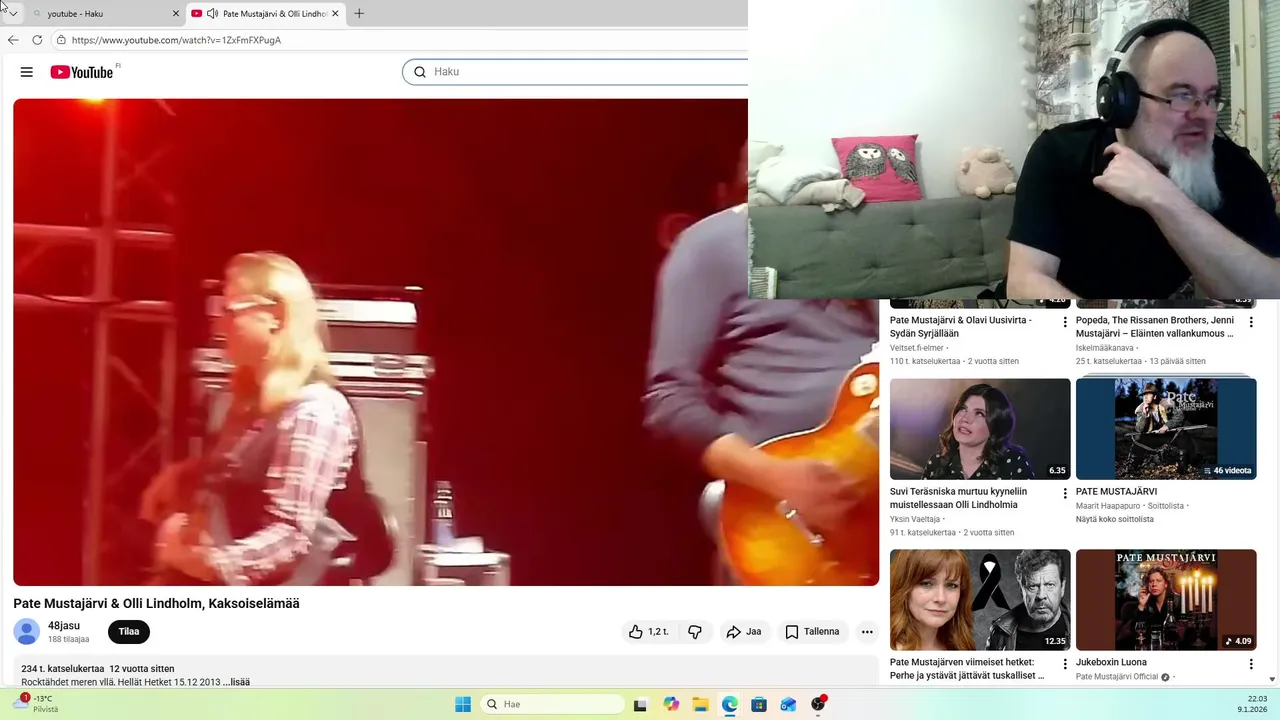The width and height of the screenshot is (1280, 720).
Task: Click the Maarit Haapapuro playlist owner
Action: coord(1108,506)
